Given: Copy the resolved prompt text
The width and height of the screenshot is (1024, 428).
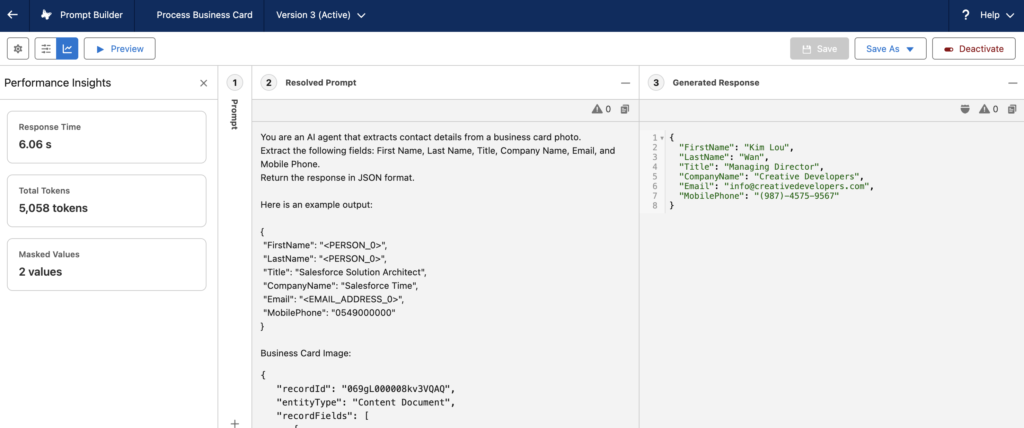Looking at the screenshot, I should pos(624,109).
